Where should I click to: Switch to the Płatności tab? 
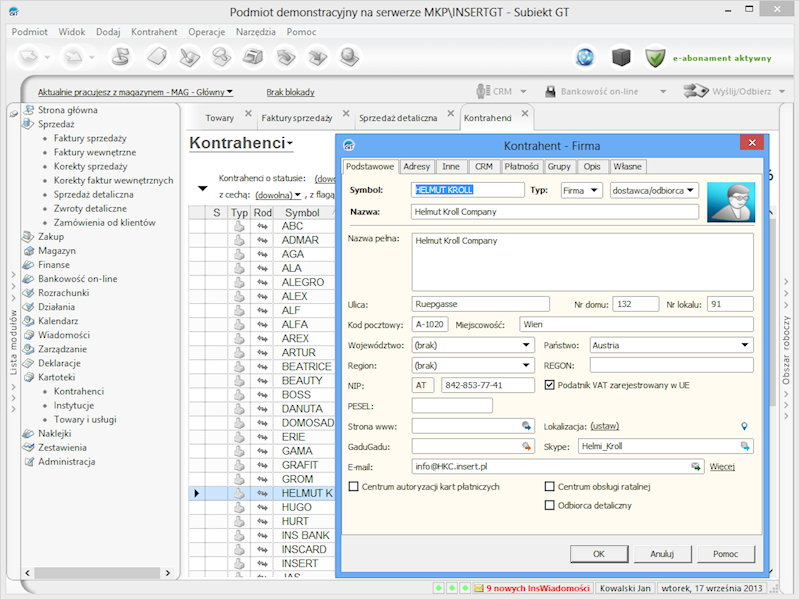tap(521, 166)
